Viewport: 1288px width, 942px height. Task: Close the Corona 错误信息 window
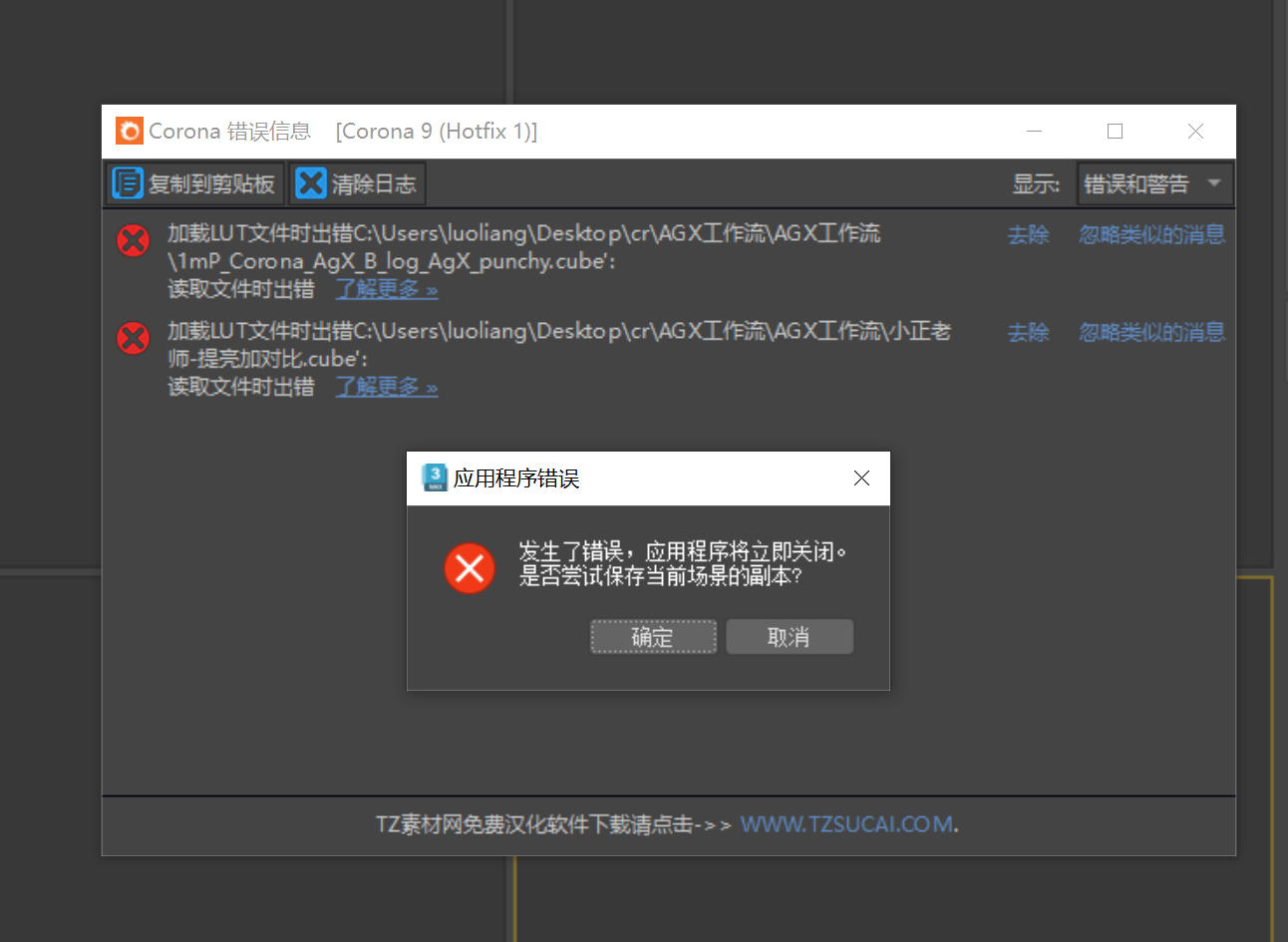(x=1195, y=131)
